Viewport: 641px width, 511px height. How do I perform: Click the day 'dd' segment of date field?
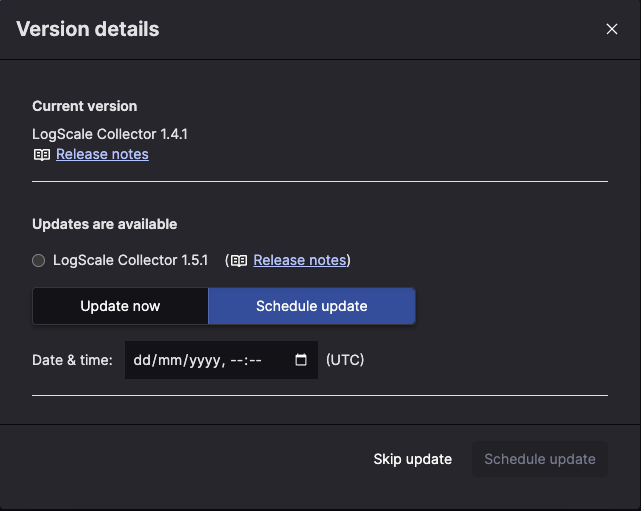tap(143, 360)
